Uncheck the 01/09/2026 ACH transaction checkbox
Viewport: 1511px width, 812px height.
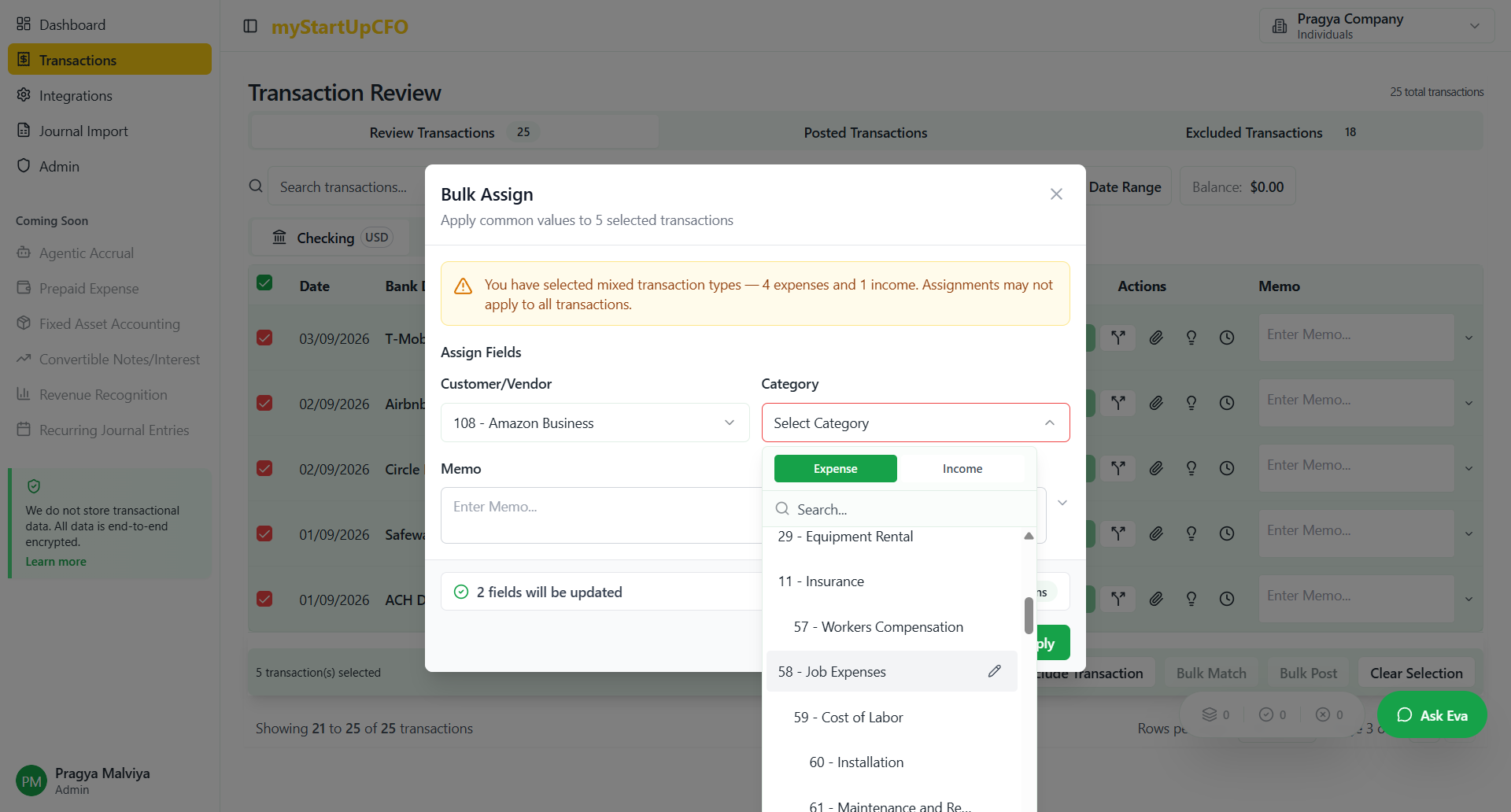(x=264, y=599)
